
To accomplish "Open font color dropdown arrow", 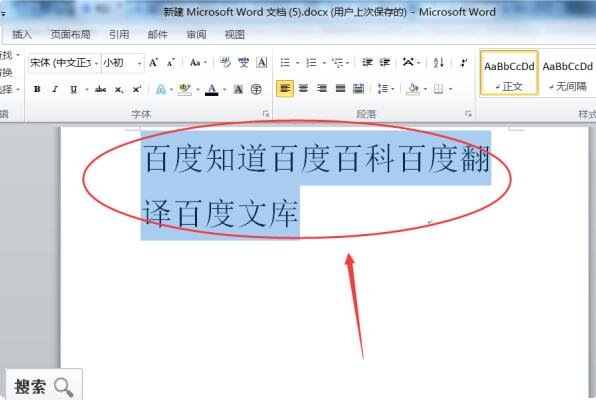I will [224, 89].
